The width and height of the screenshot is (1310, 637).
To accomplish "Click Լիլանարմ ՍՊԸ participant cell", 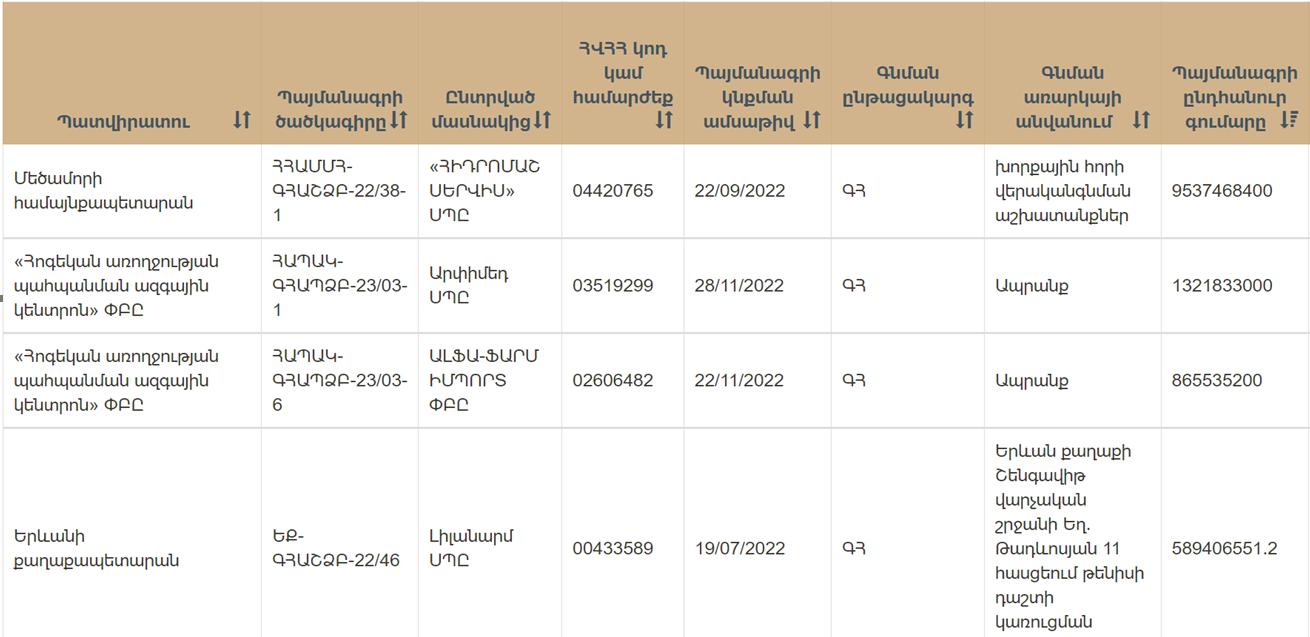I will tap(490, 548).
